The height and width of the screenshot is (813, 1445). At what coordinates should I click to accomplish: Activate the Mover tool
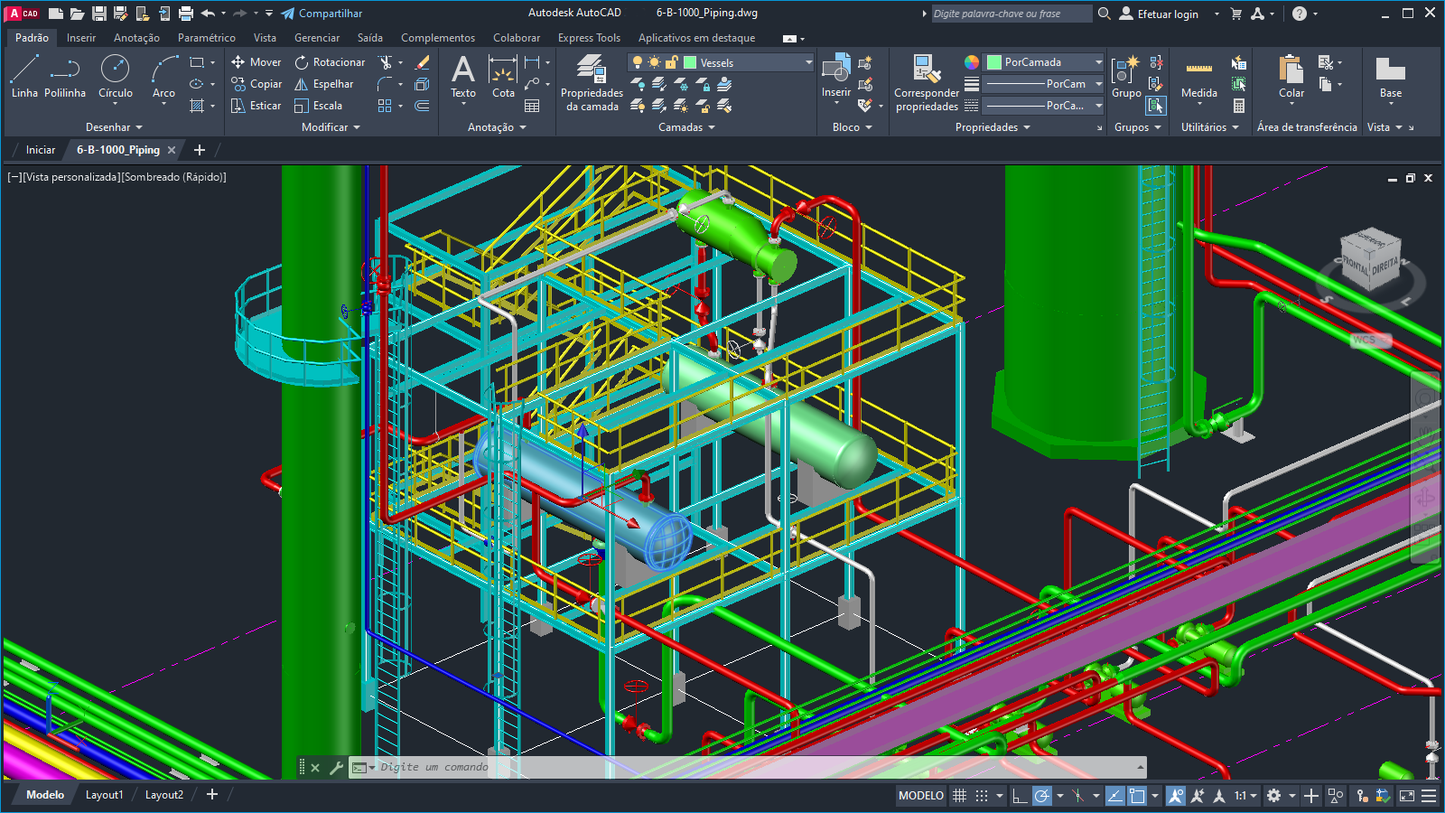[256, 62]
